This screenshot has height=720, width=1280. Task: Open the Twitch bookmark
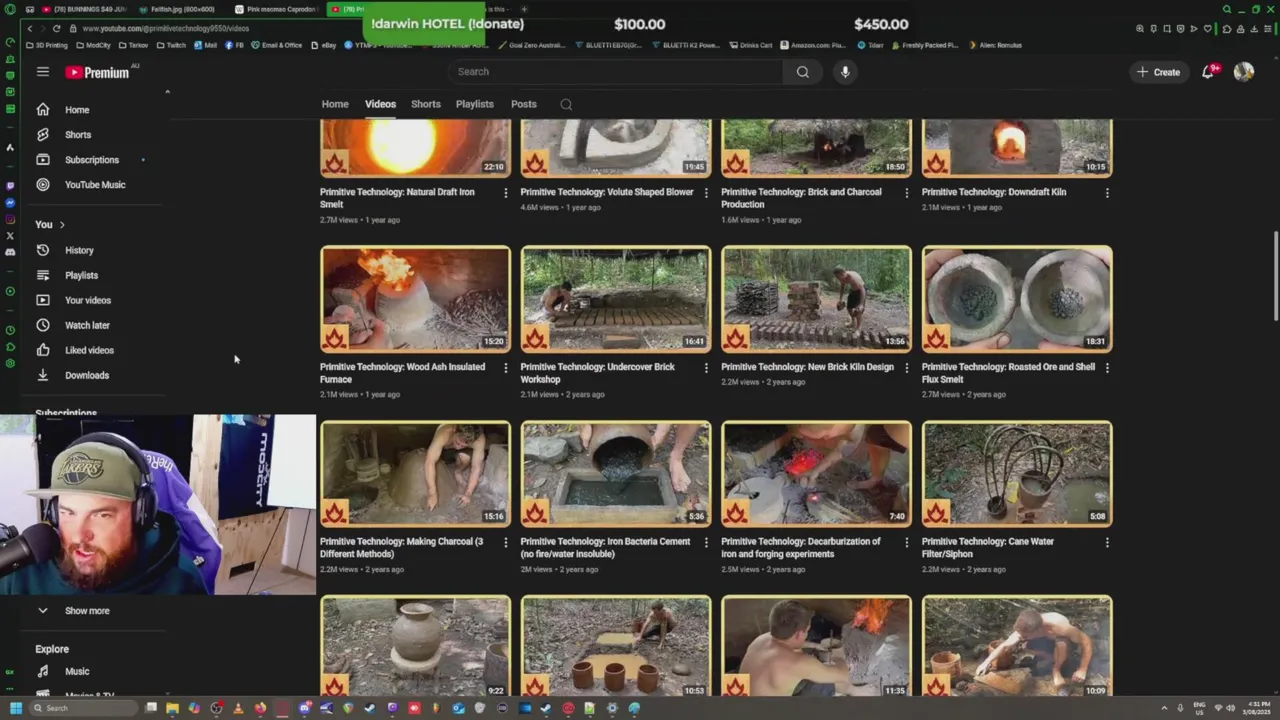(x=171, y=45)
